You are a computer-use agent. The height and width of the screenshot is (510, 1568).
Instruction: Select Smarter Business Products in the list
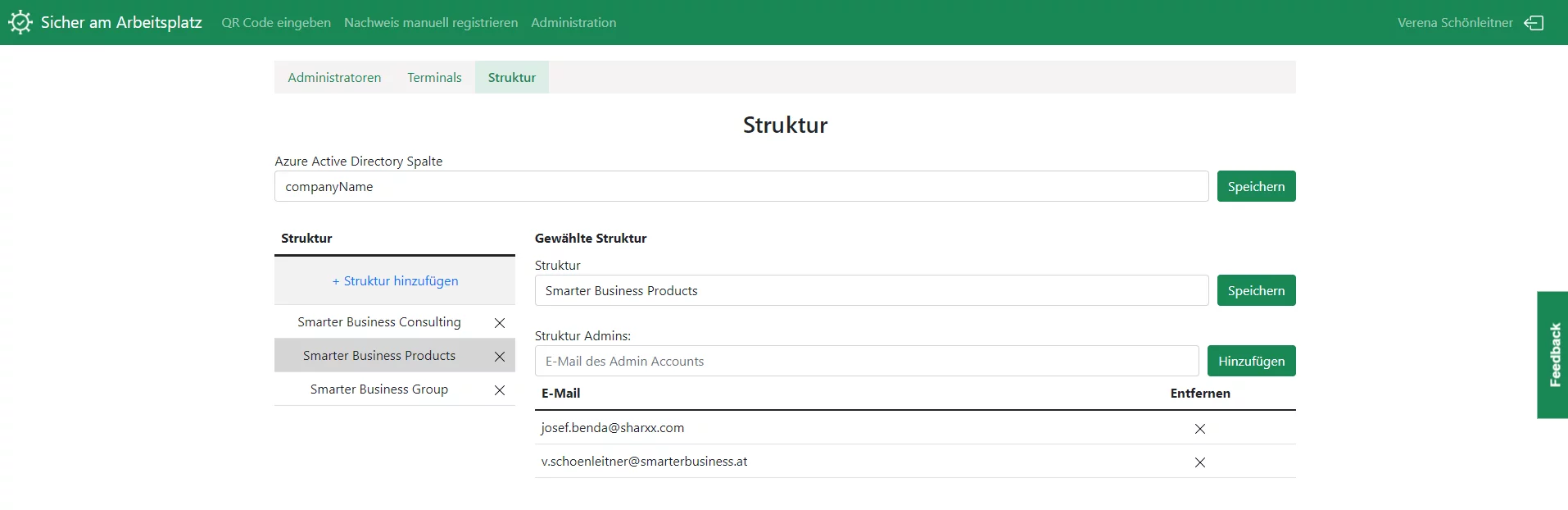379,356
